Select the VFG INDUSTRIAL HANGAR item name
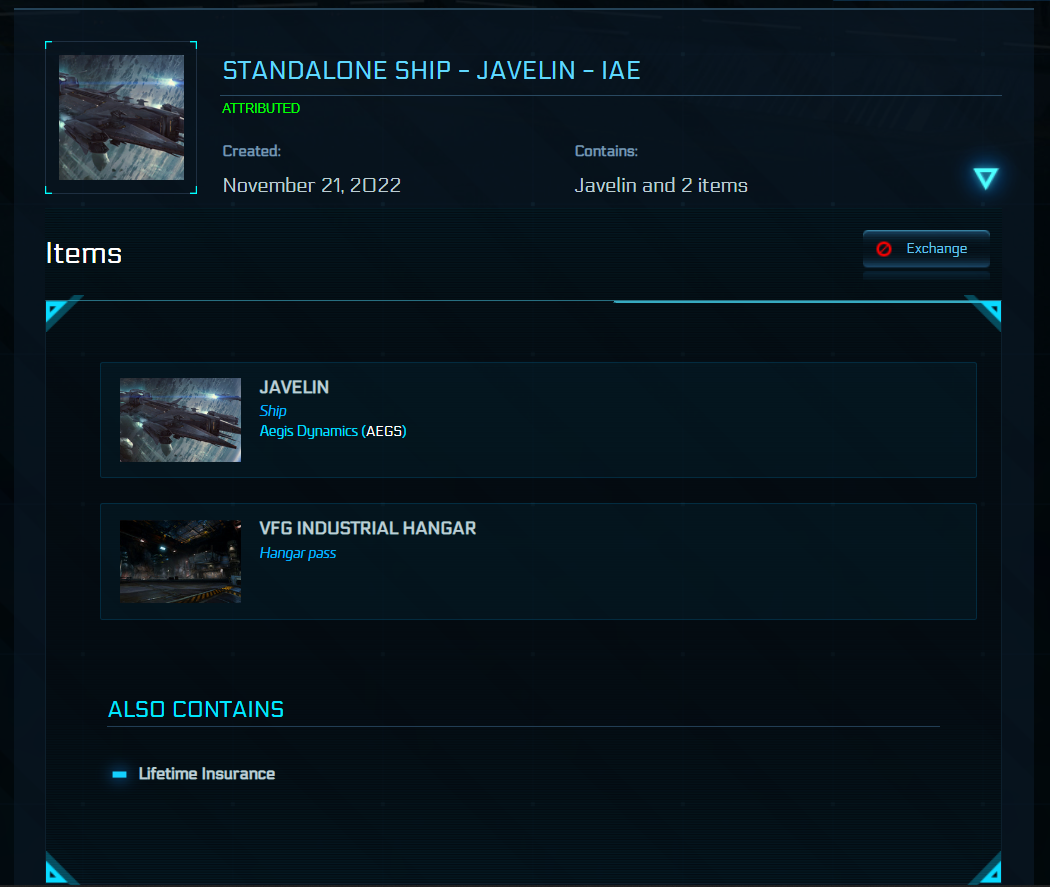 coord(367,529)
